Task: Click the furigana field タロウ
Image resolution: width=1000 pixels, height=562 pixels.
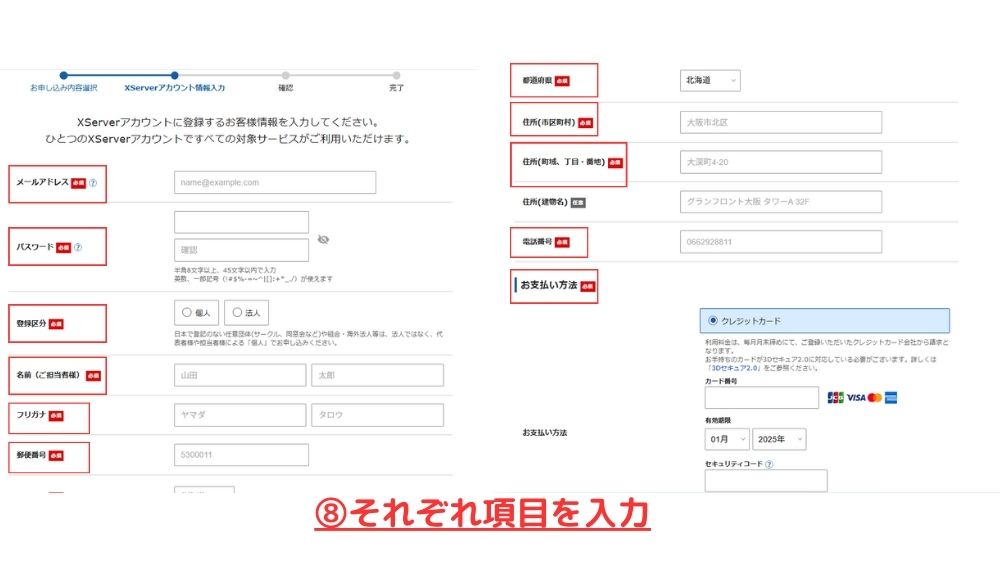Action: 378,415
